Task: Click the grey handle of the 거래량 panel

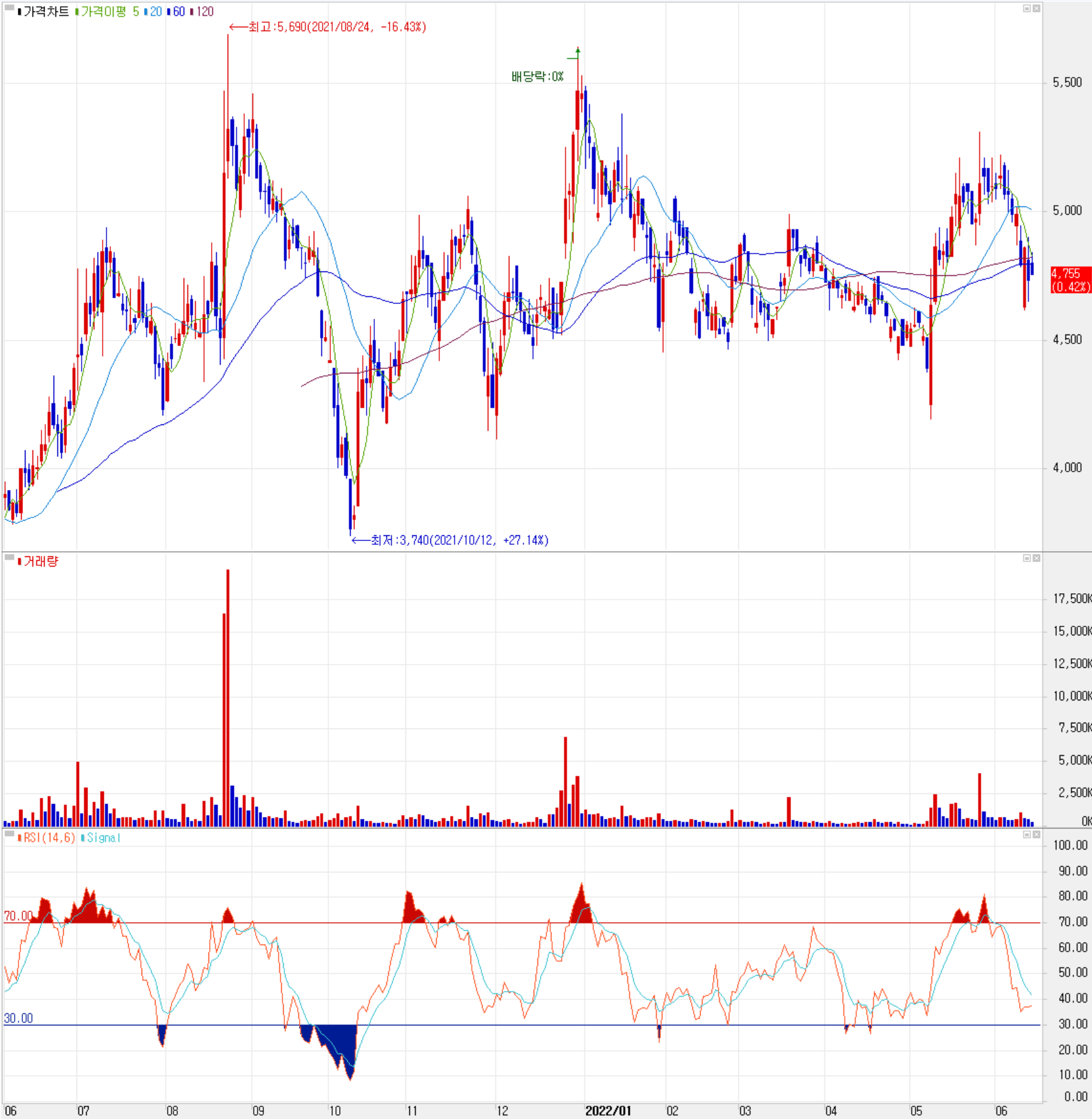Action: tap(10, 558)
